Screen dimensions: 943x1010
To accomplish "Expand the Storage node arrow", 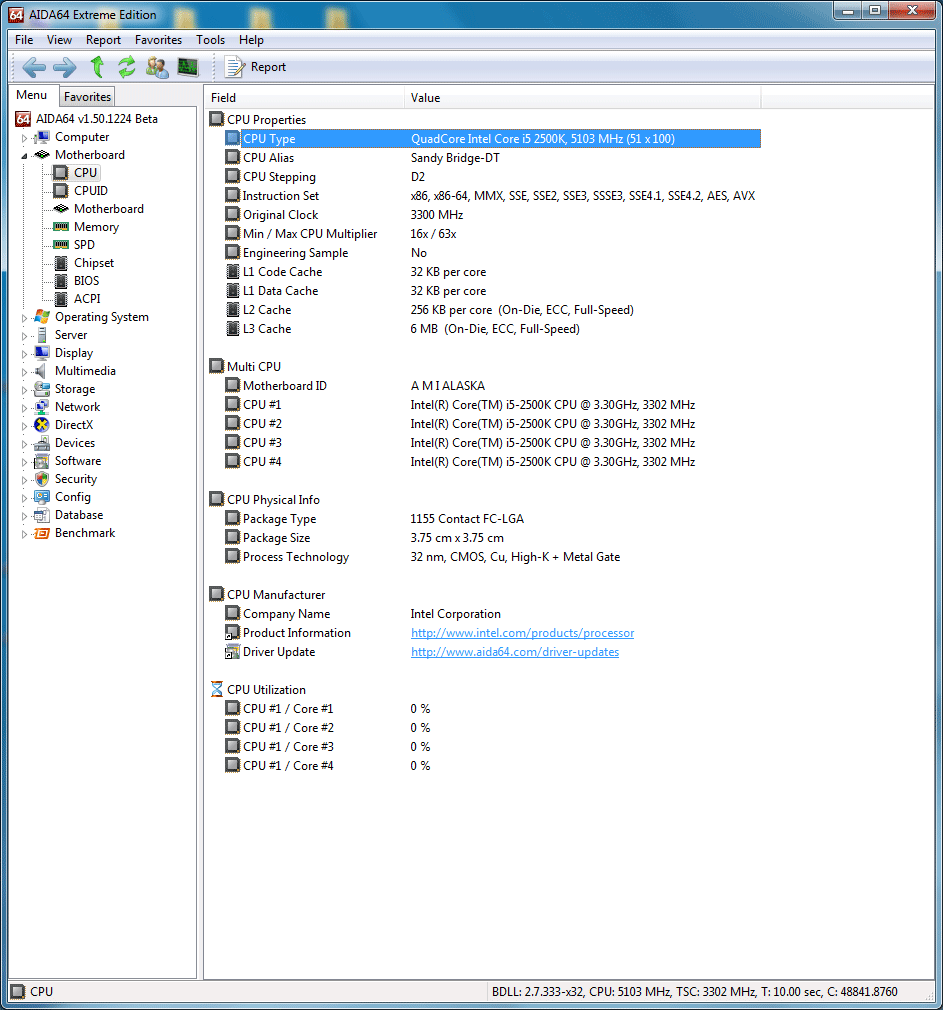I will click(24, 390).
